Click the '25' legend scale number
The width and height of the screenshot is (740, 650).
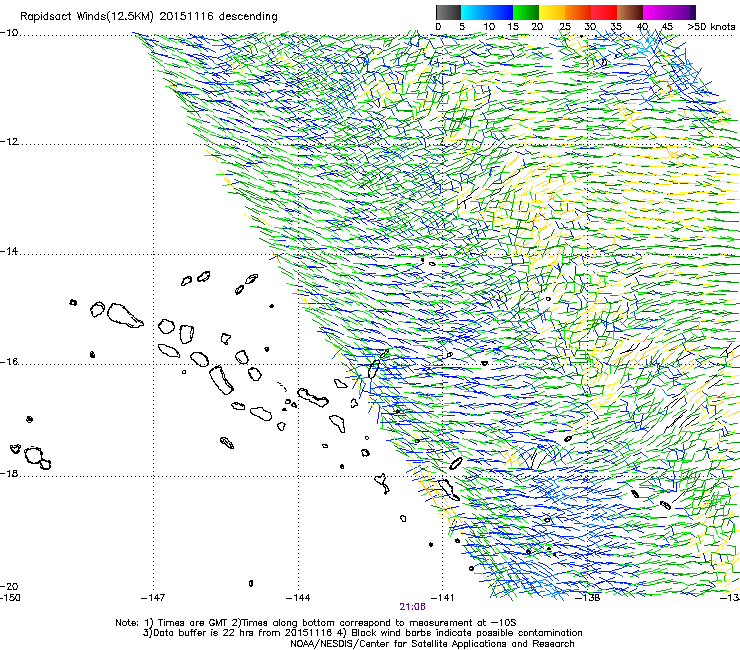(x=564, y=27)
